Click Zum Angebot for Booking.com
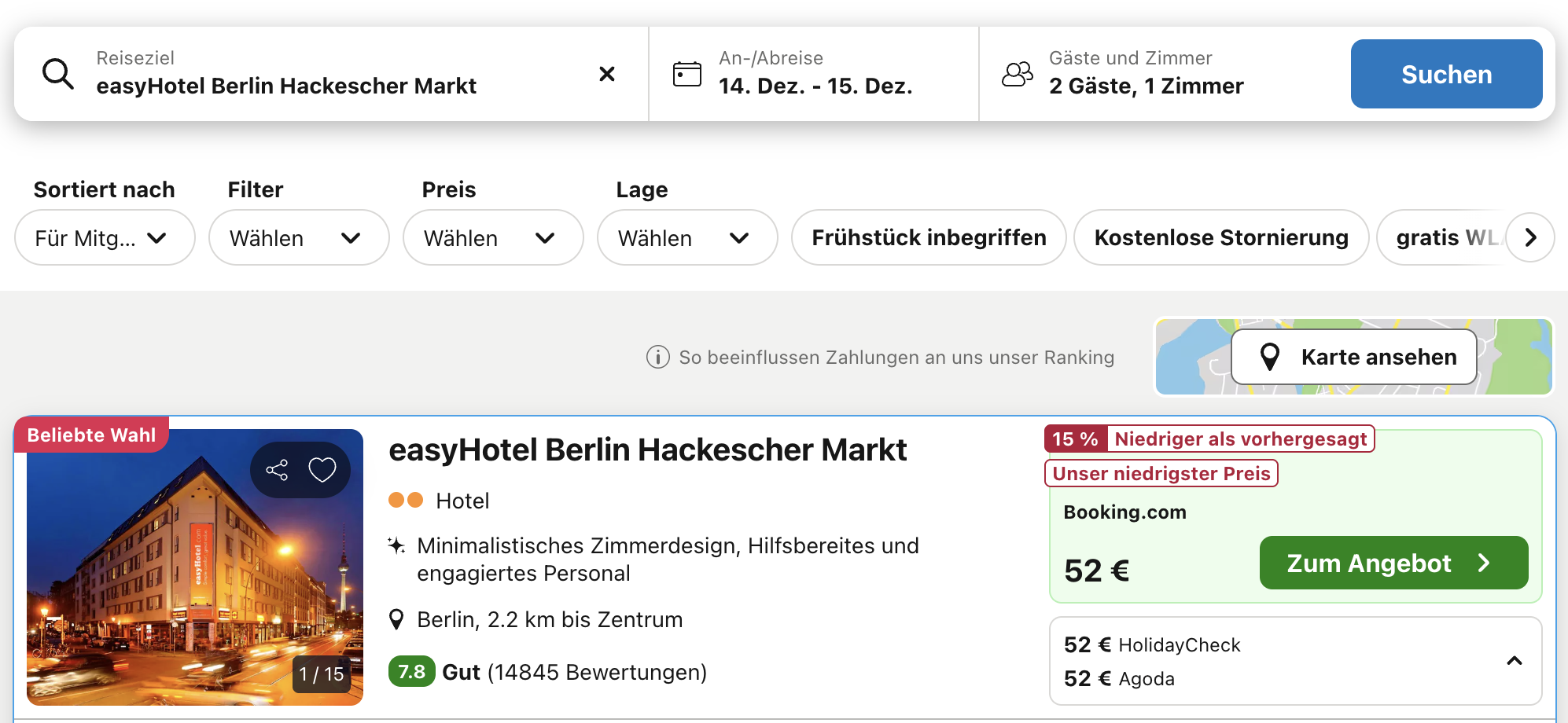 pos(1393,563)
